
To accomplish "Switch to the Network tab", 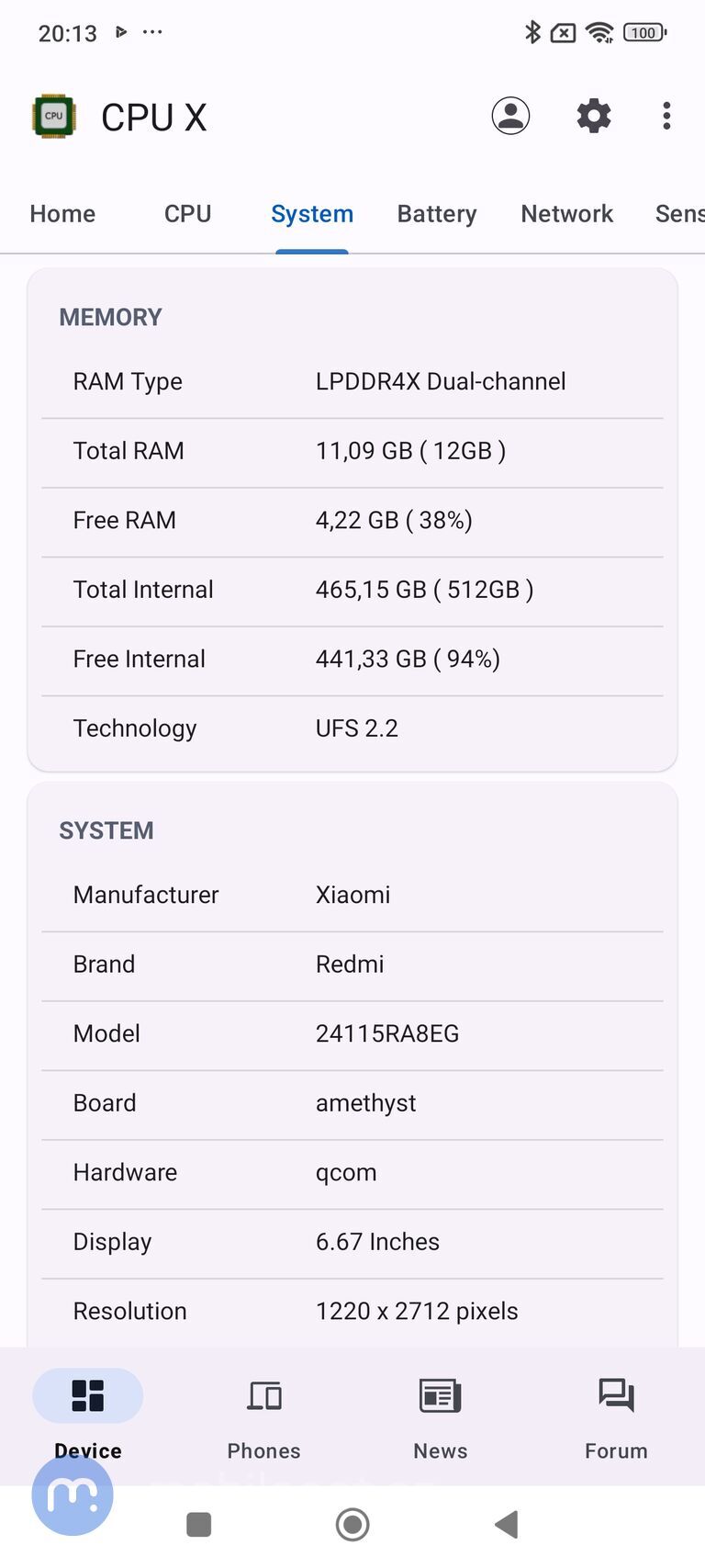I will point(566,213).
